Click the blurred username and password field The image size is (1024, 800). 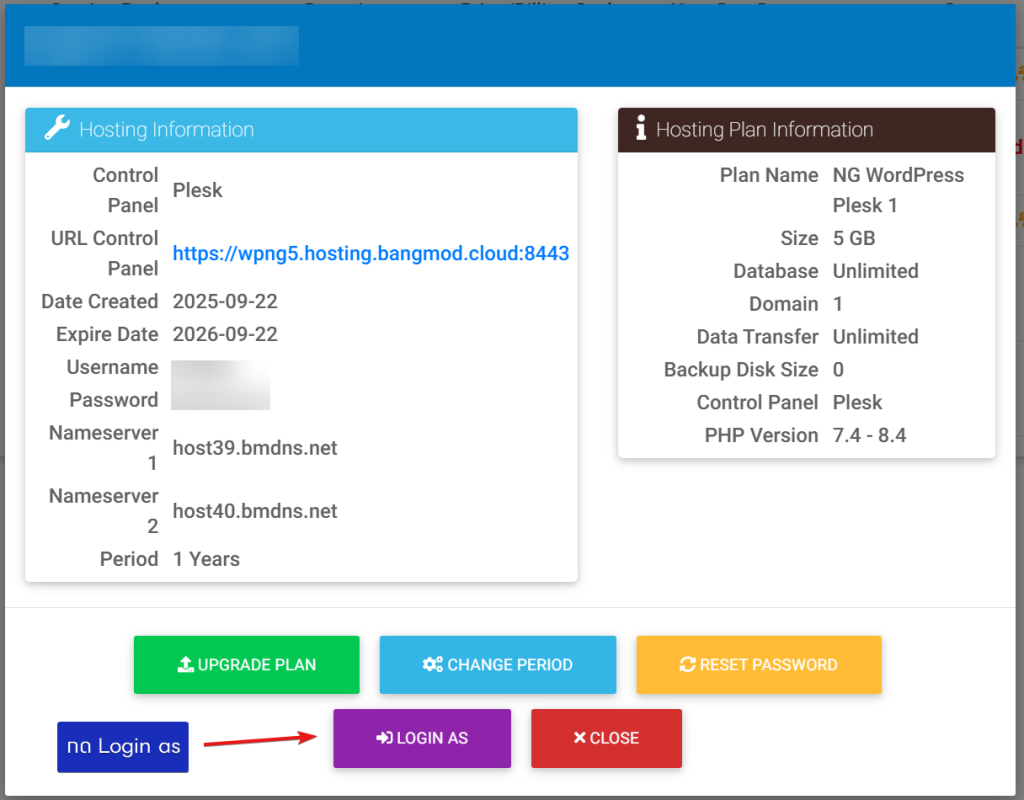pos(220,385)
